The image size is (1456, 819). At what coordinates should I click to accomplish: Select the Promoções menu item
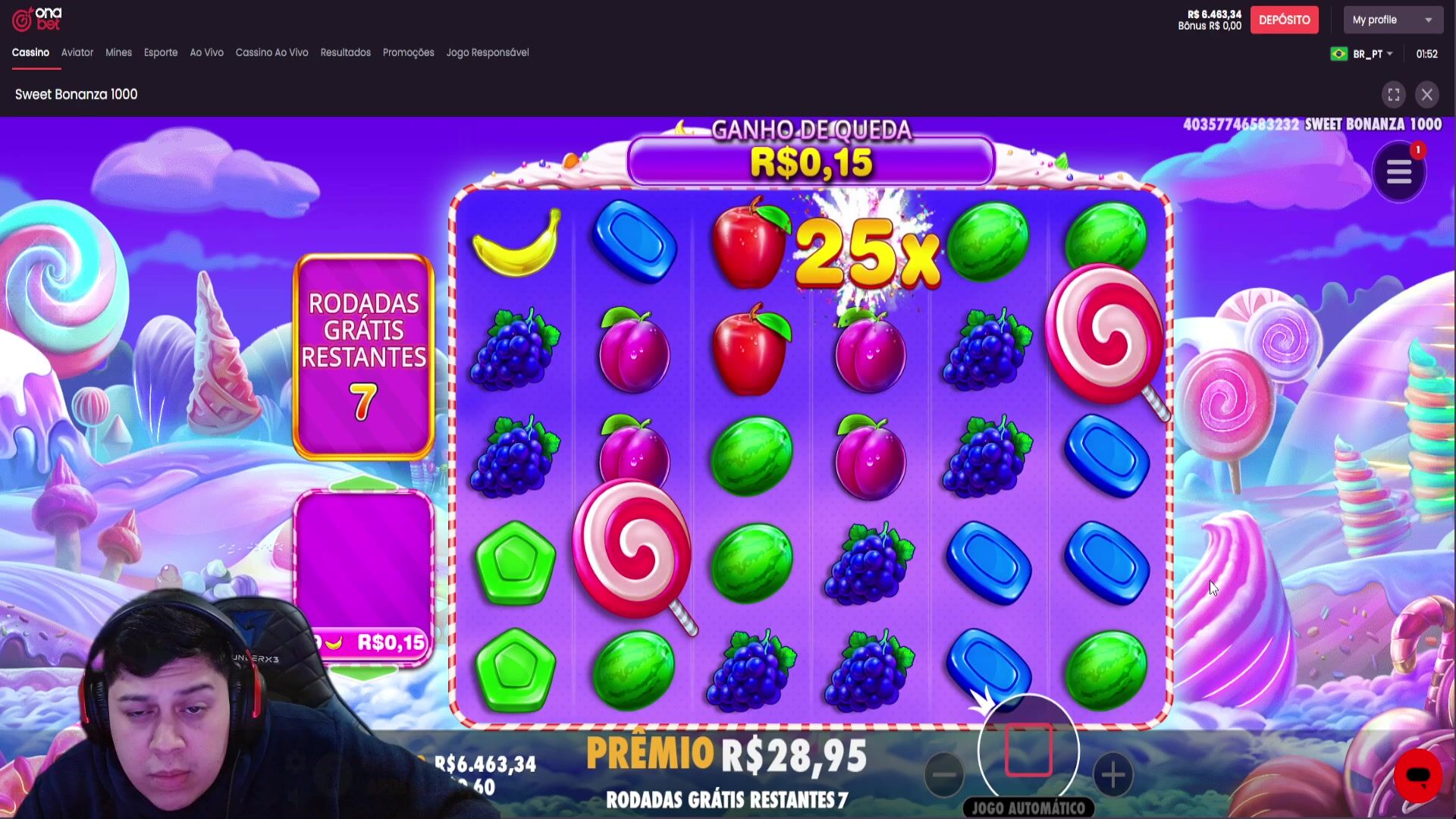click(x=408, y=52)
